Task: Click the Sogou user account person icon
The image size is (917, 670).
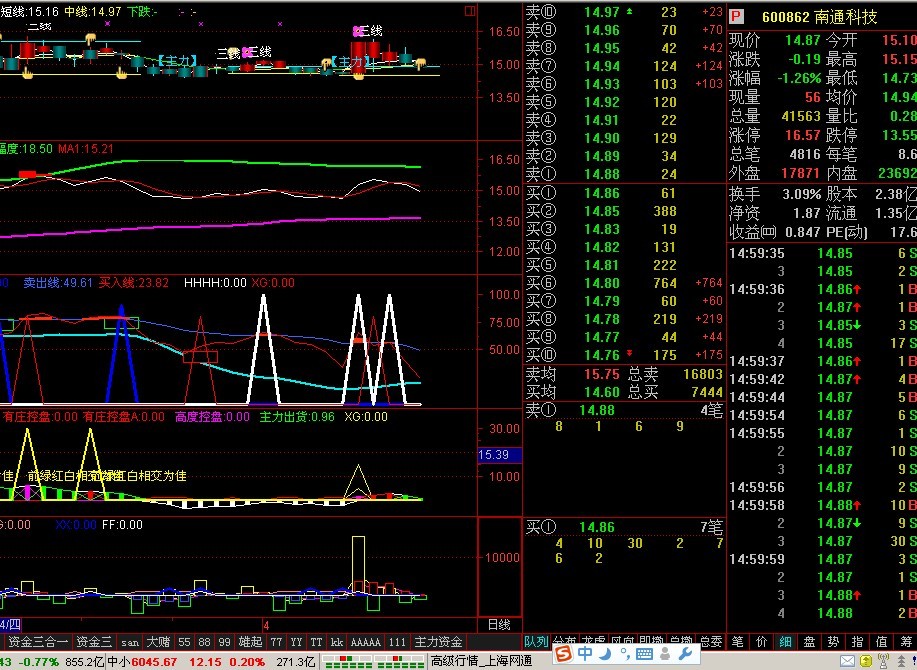Action: coord(664,653)
